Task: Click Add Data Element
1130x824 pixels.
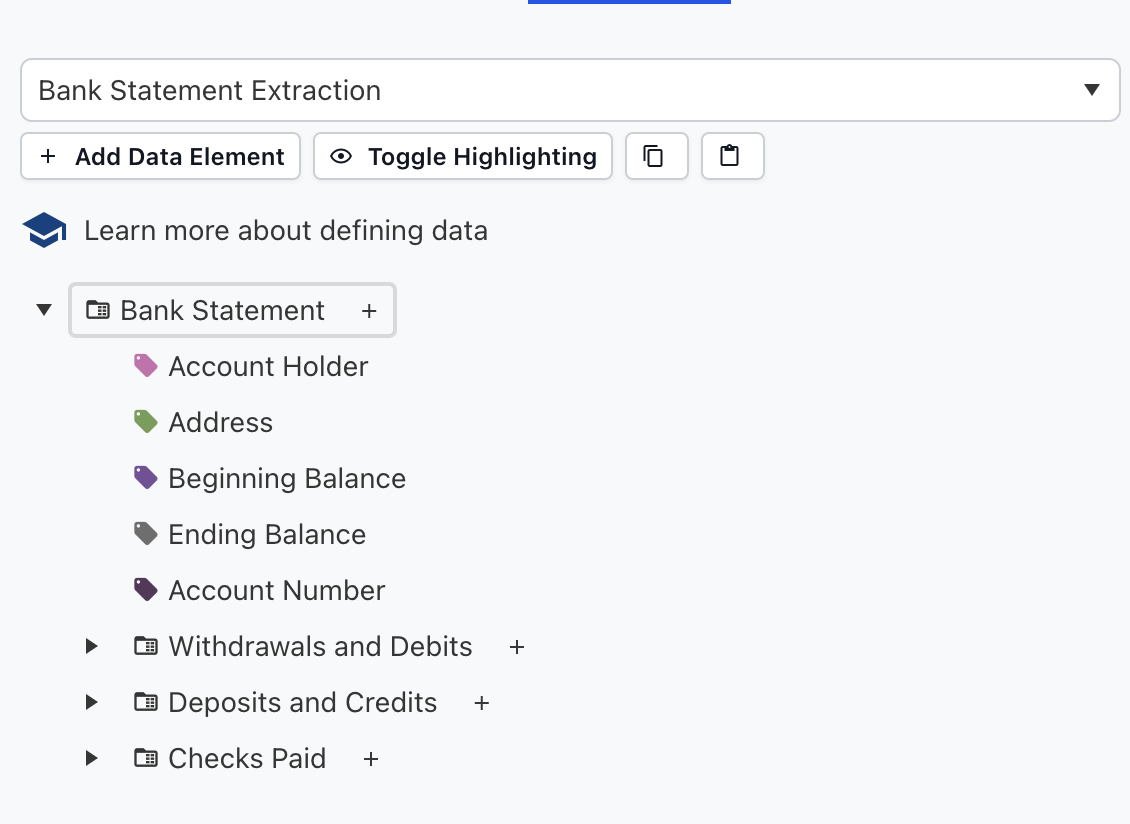Action: [x=160, y=156]
